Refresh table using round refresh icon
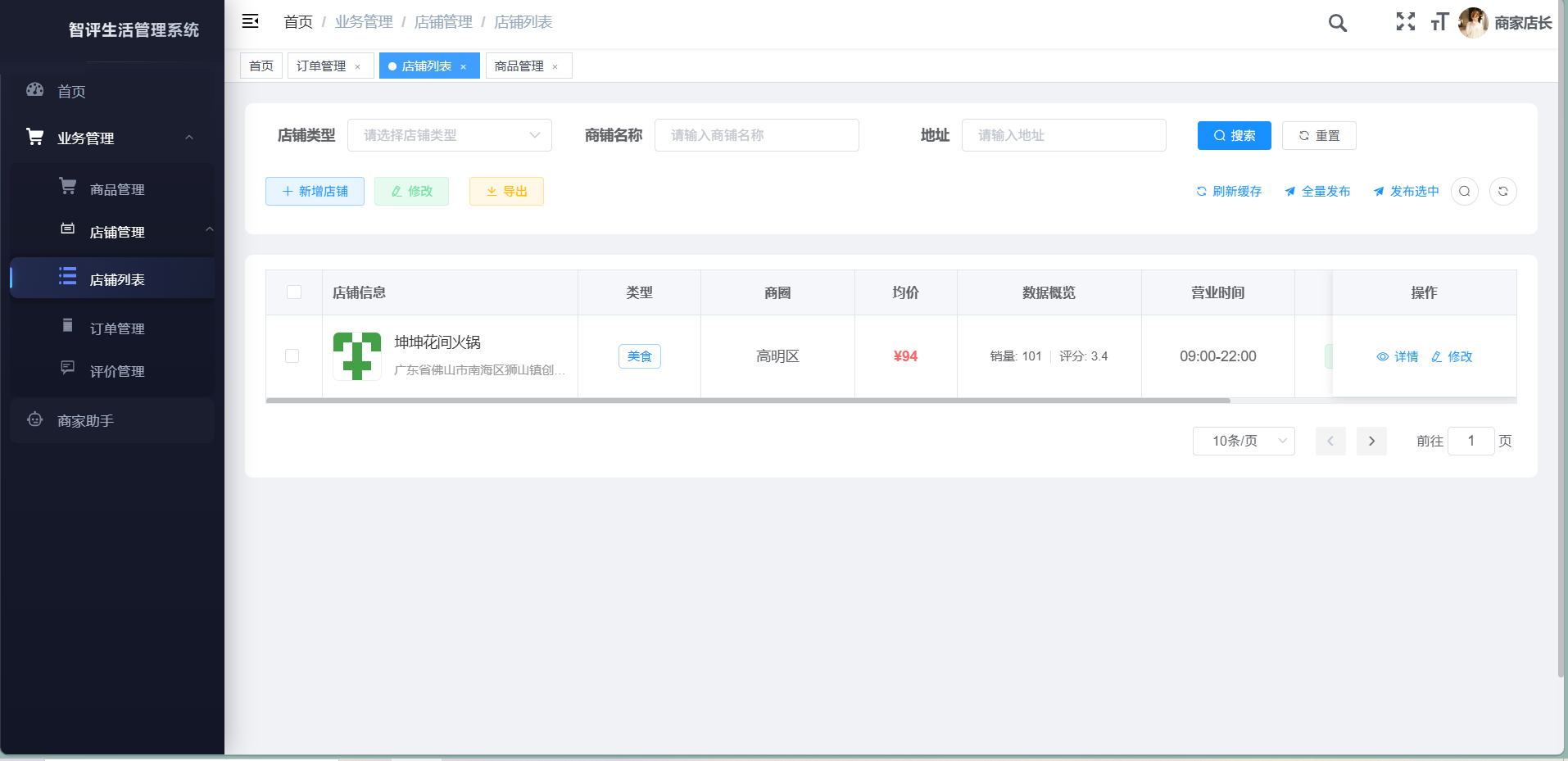Screen dimensions: 1568x761 [x=1502, y=192]
